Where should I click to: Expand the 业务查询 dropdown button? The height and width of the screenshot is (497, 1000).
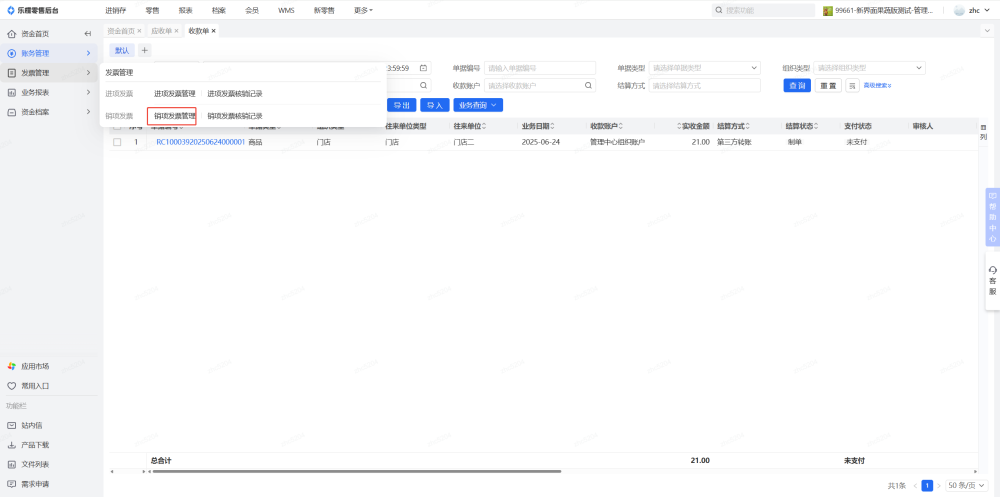click(x=478, y=105)
